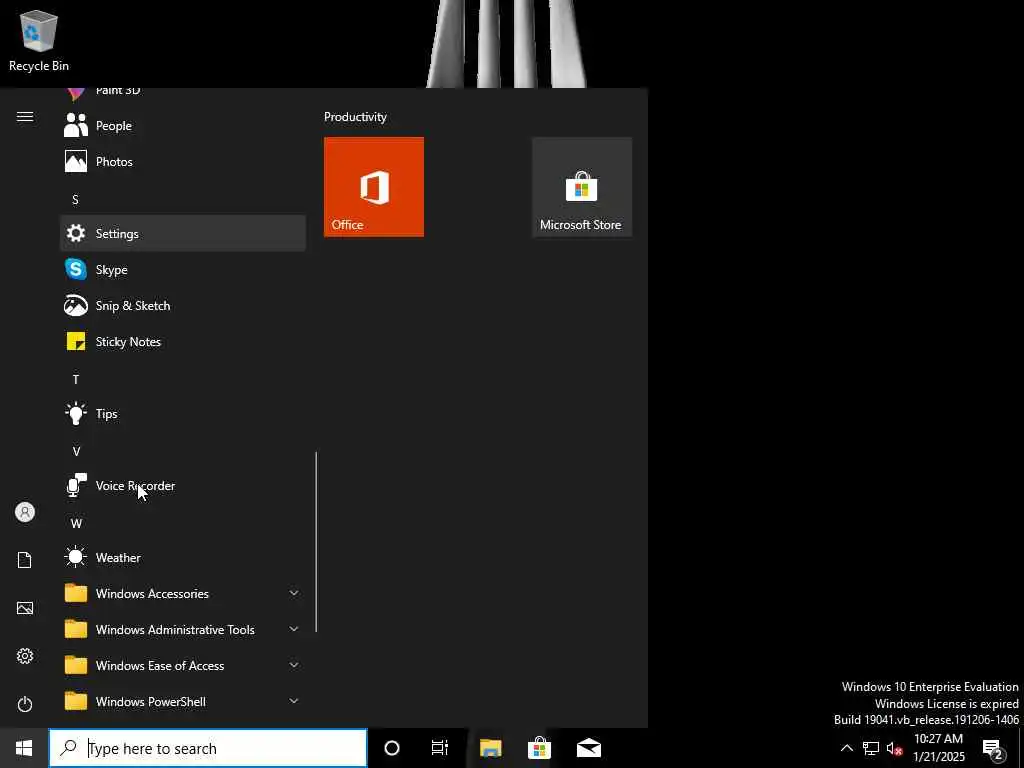
Task: Open the Recycle Bin desktop icon
Action: click(x=39, y=40)
